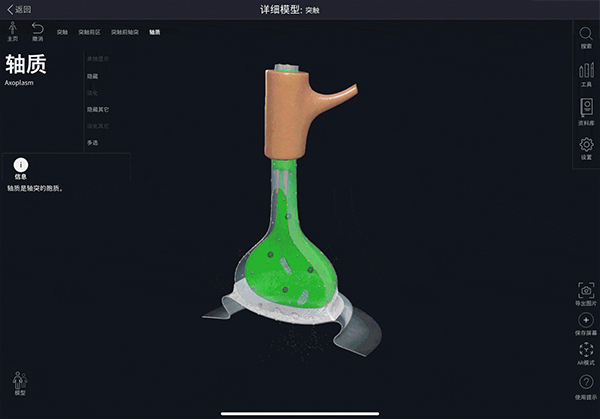Open the 模型 model icon at bottom left
Screen dimensions: 600x419
coord(19,382)
